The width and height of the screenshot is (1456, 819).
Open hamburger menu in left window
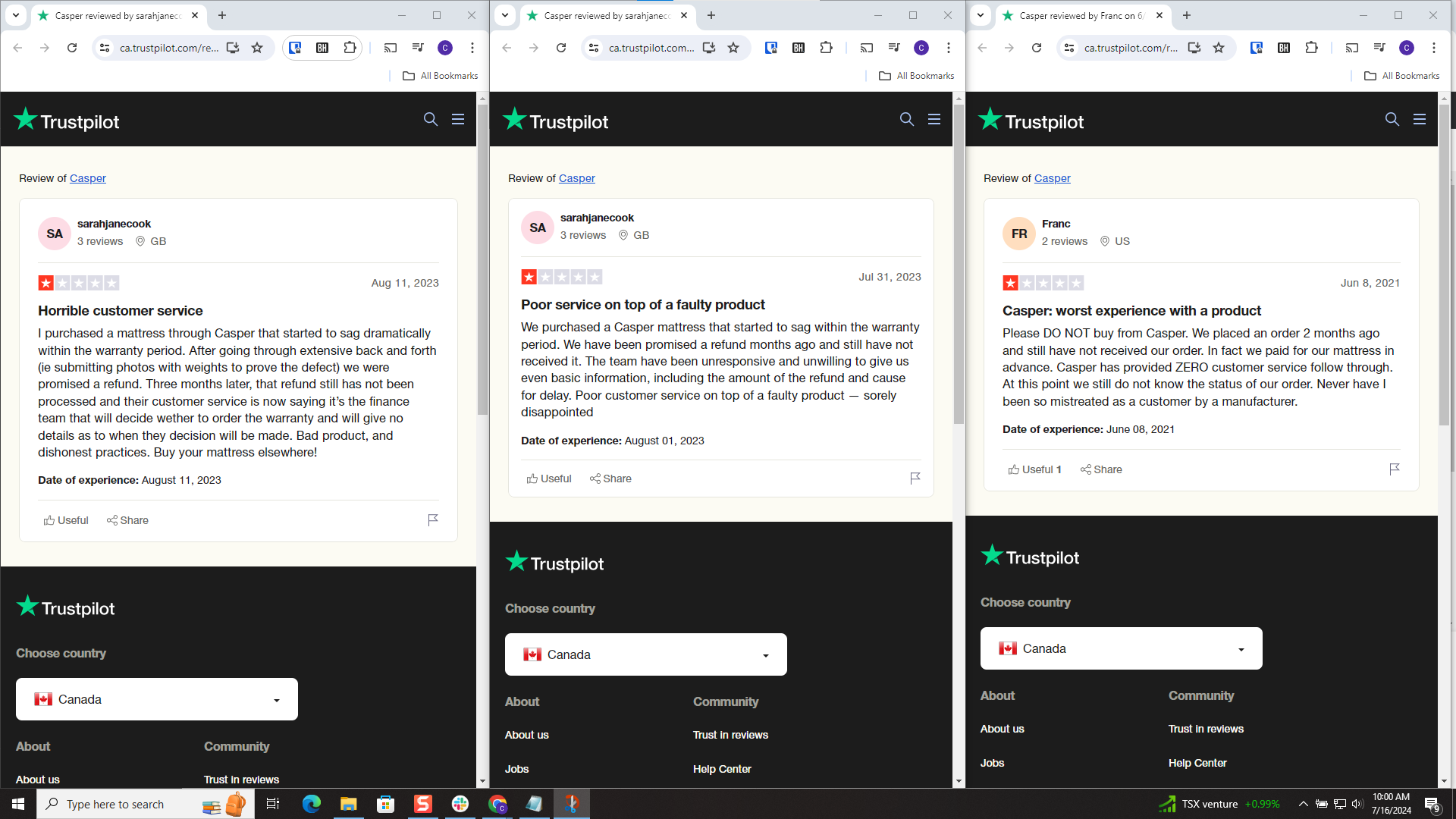(x=458, y=119)
